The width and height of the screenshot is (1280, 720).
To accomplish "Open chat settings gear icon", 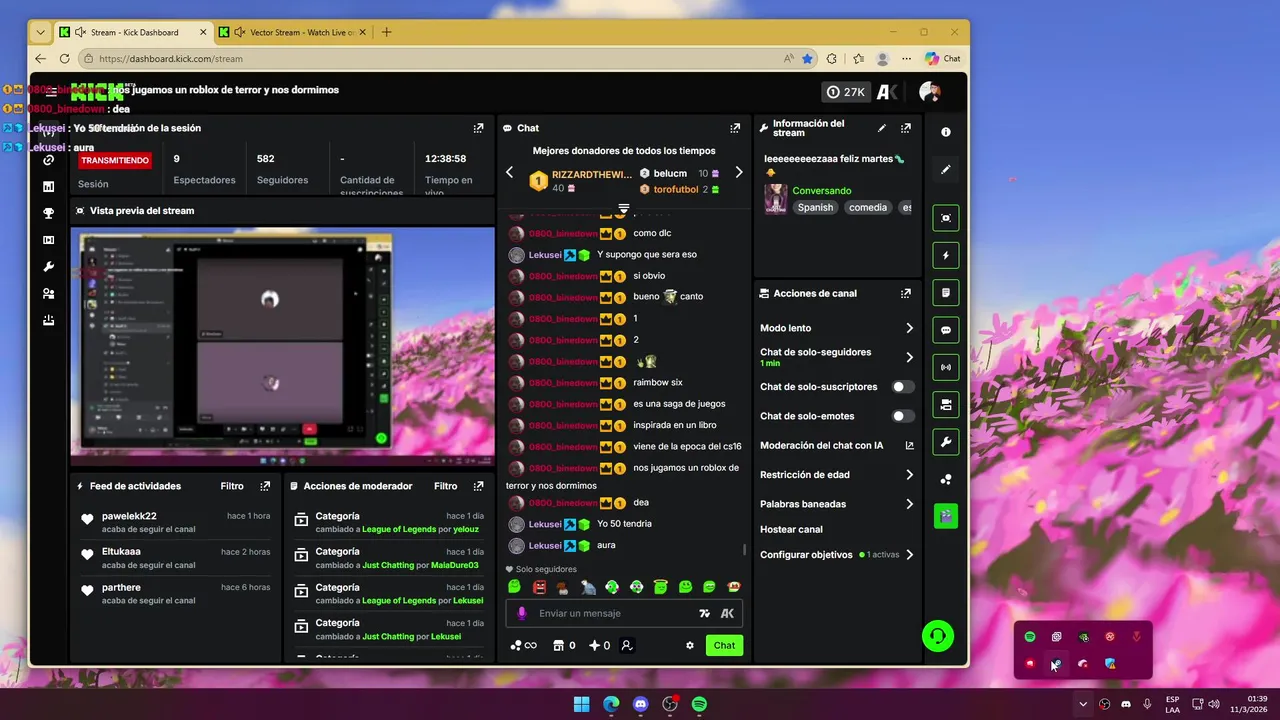I will click(690, 645).
